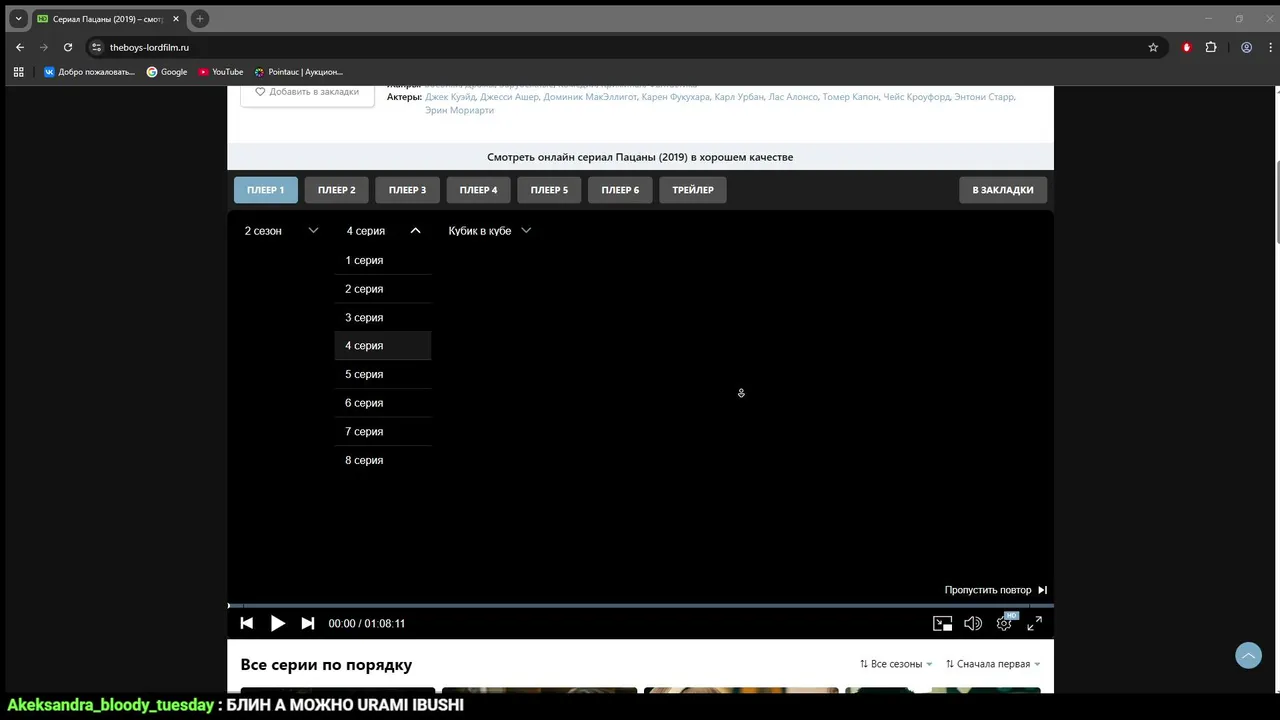Switch to the ПЛЕЕР 3 tab
Viewport: 1280px width, 720px height.
tap(408, 190)
